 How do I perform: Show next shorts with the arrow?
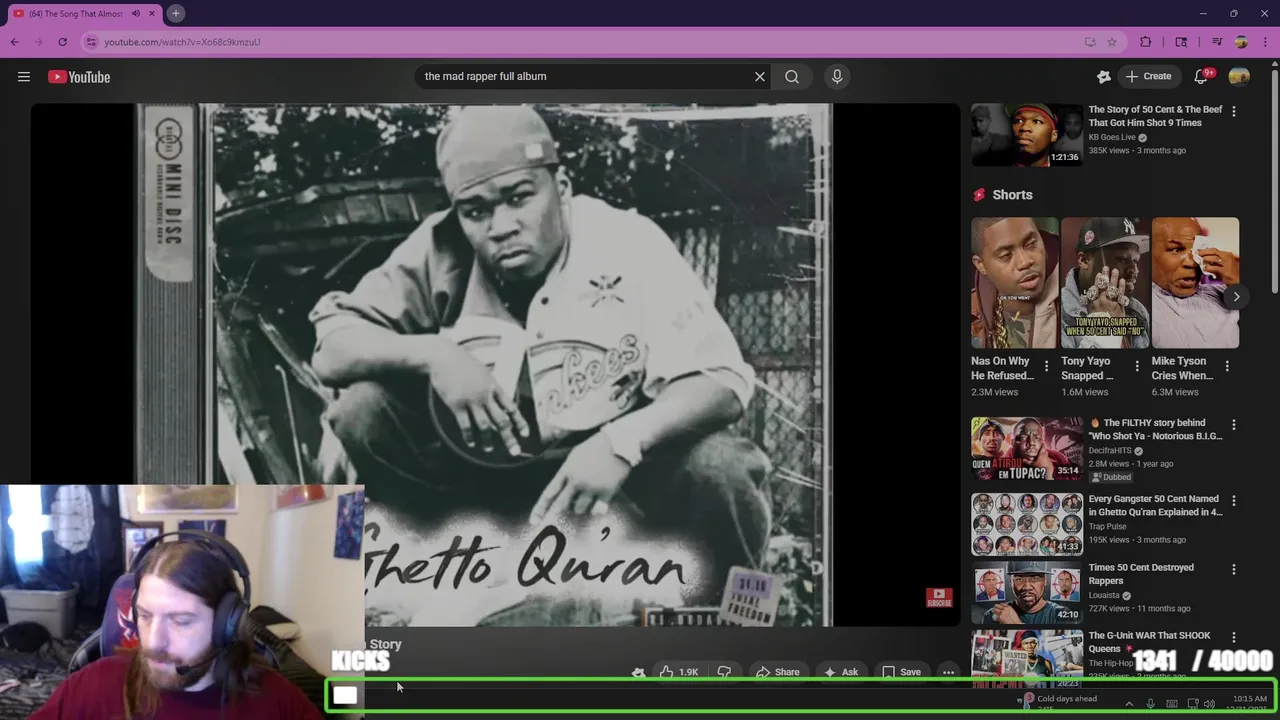(1236, 296)
